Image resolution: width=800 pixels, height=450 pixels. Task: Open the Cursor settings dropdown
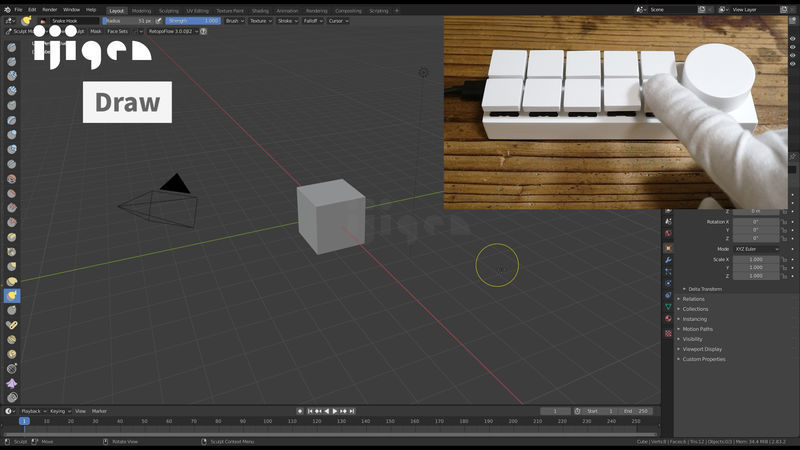click(338, 21)
